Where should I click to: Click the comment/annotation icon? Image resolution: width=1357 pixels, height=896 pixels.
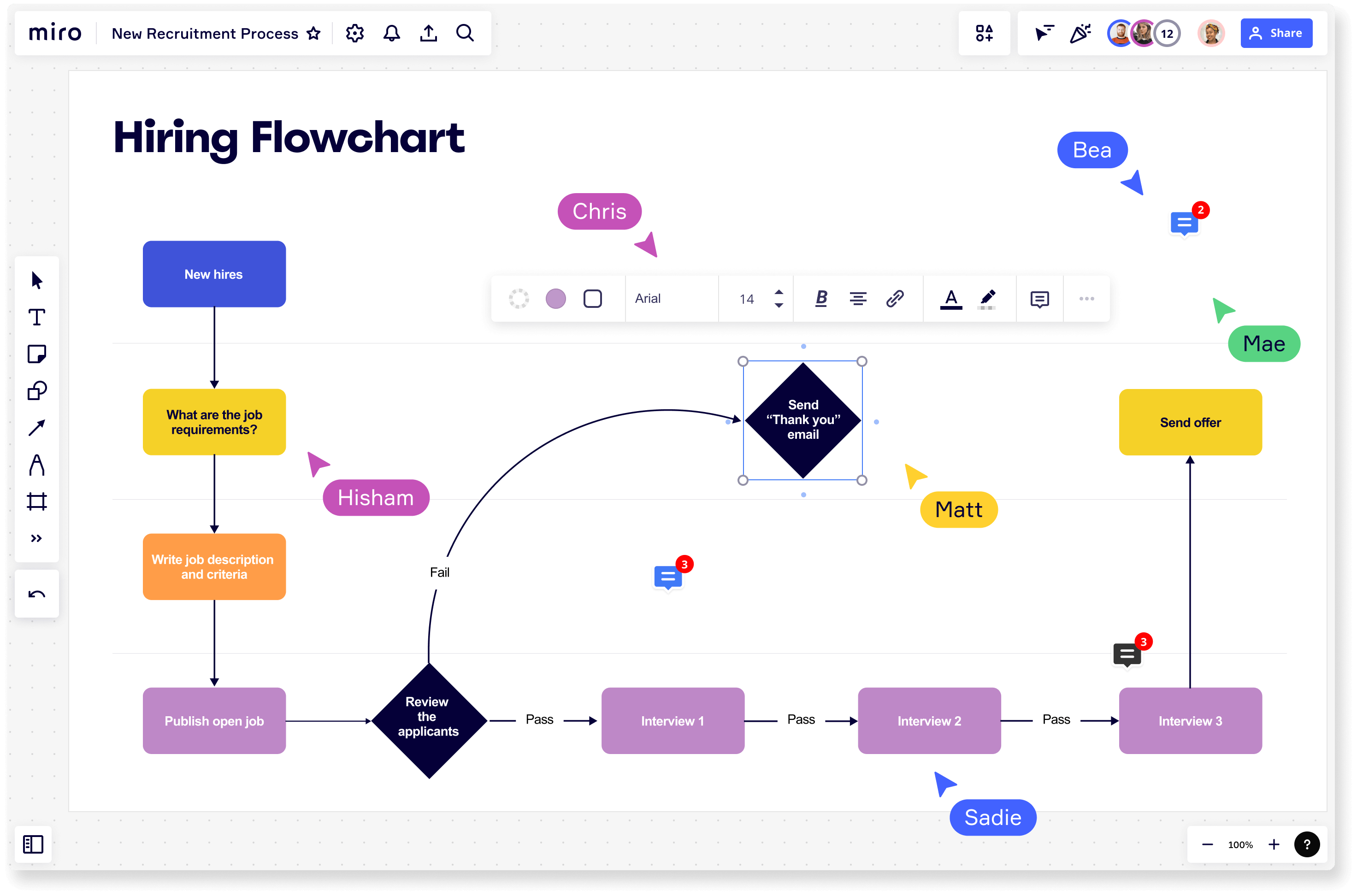(x=1039, y=299)
